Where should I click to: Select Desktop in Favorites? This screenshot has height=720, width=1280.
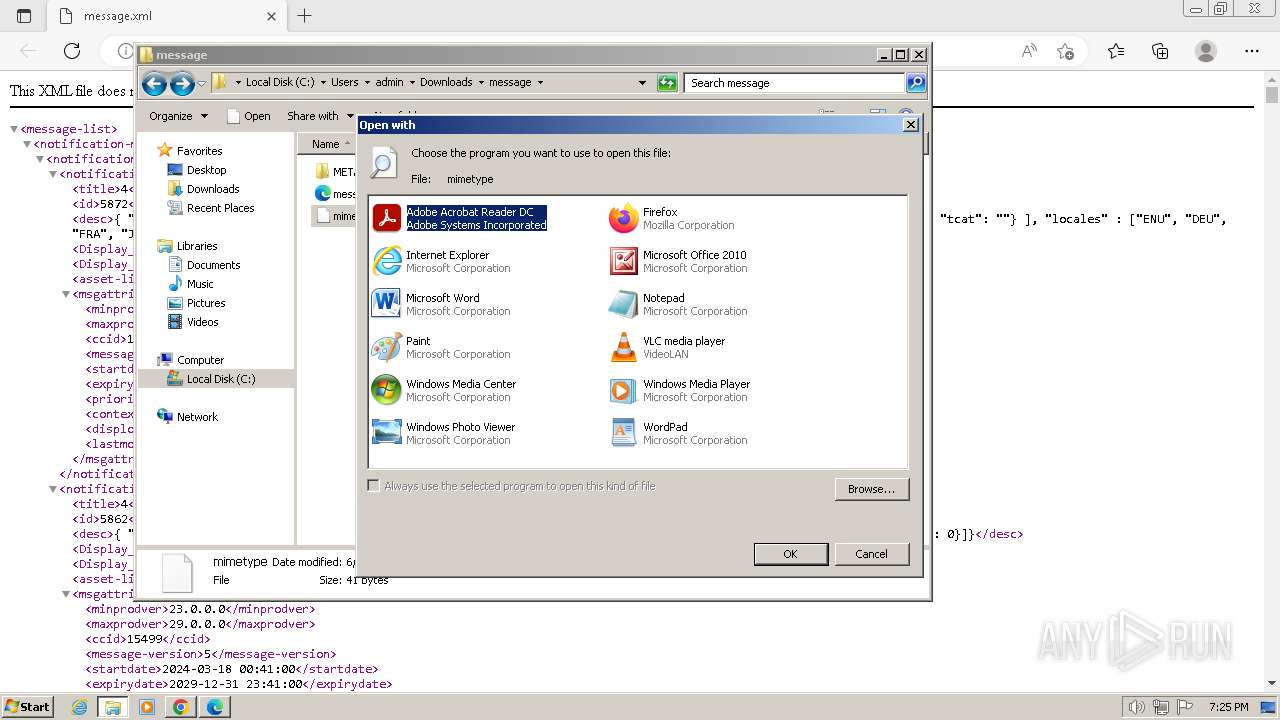206,170
